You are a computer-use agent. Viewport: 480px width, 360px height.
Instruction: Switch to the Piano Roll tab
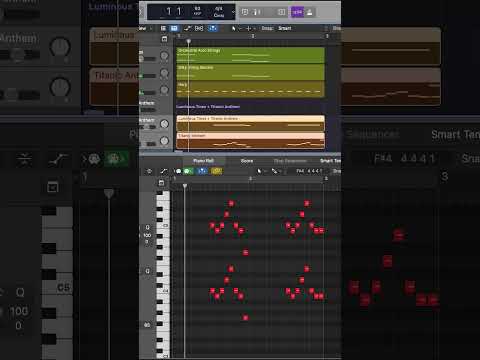203,161
